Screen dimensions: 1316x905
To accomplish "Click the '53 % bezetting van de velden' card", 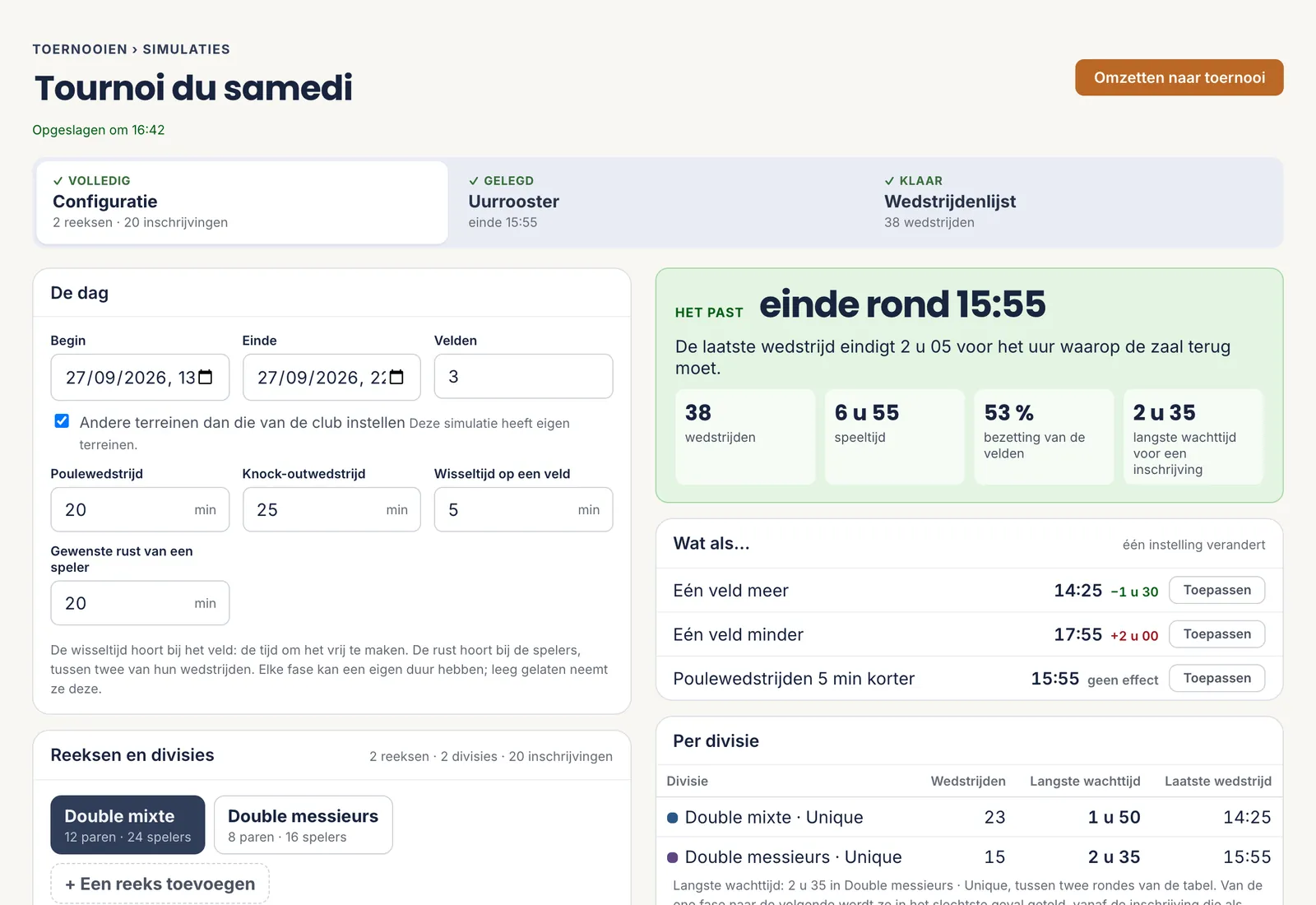I will [x=1044, y=437].
